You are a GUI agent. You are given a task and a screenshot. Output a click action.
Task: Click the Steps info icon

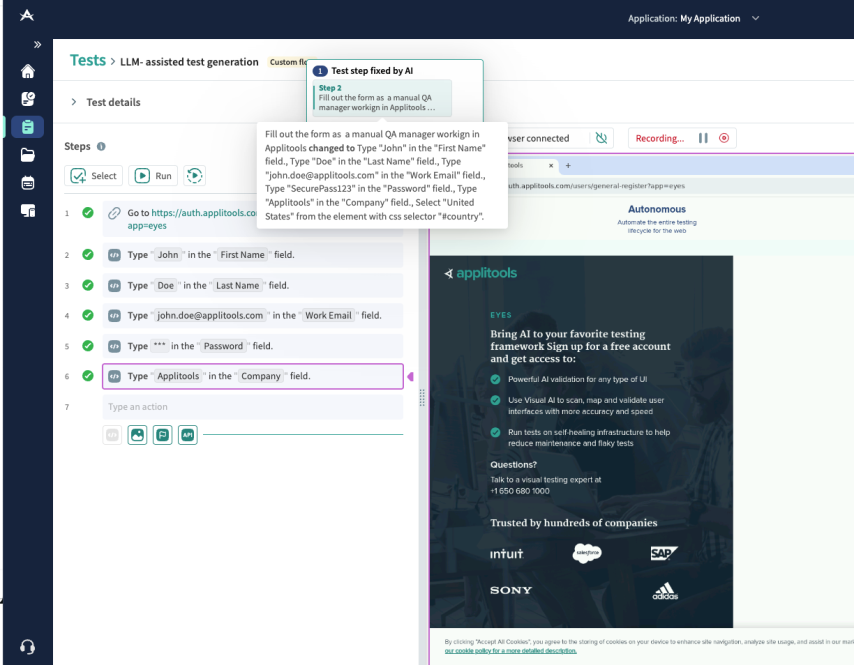[x=101, y=147]
